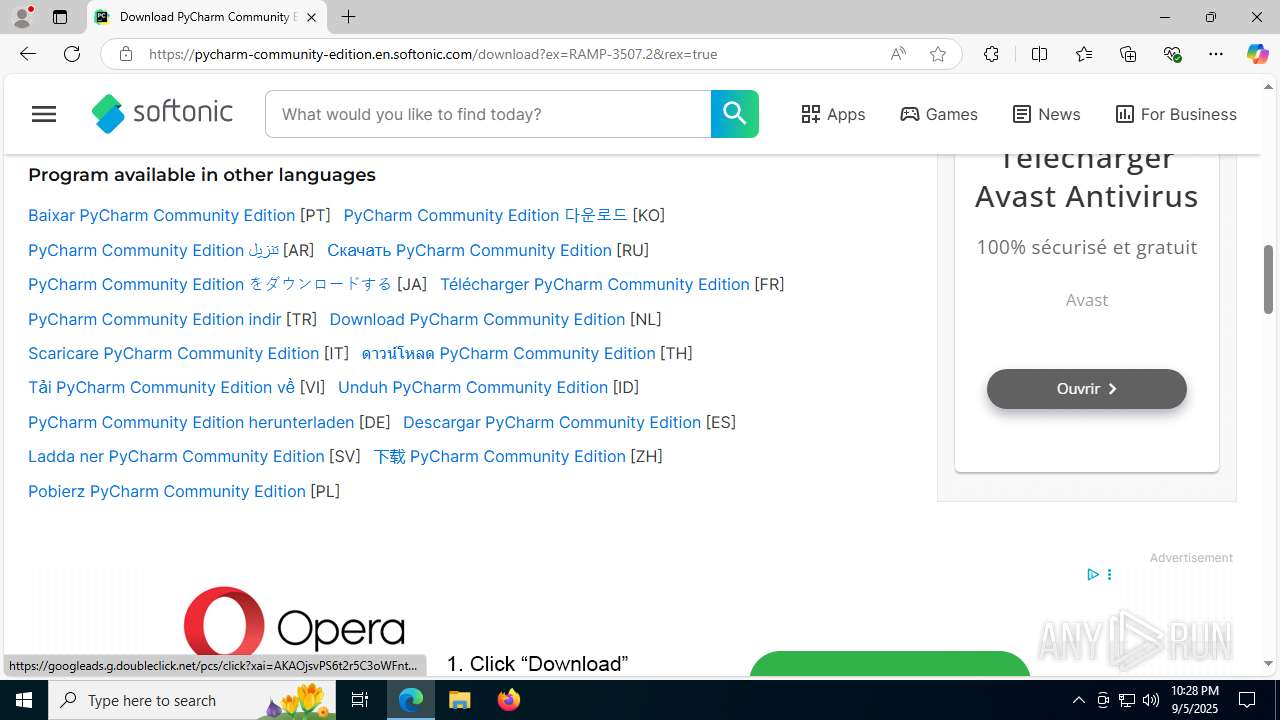Click the teal search magnifier button

click(x=735, y=114)
